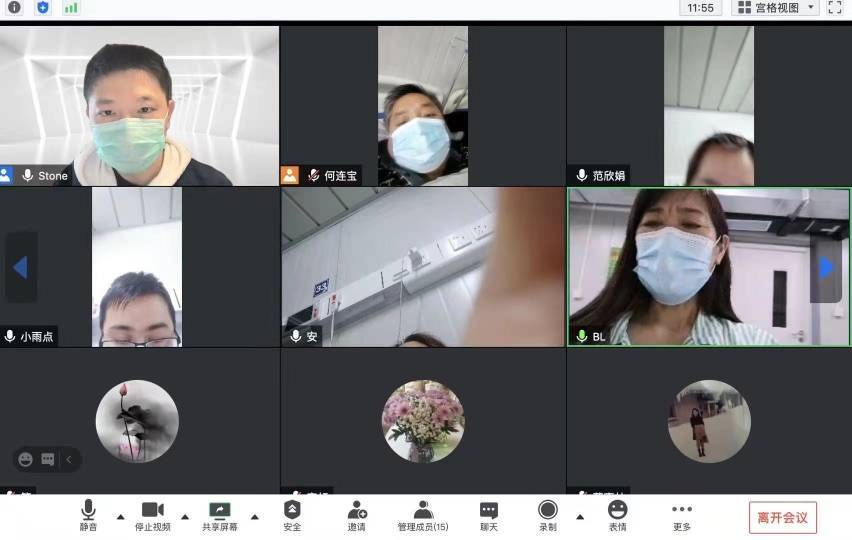
Task: Open the meeting info icon
Action: 15,8
